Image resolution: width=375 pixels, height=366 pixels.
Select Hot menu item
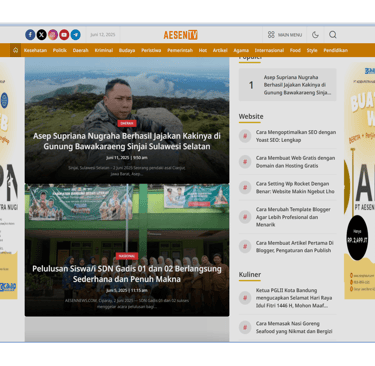[203, 50]
